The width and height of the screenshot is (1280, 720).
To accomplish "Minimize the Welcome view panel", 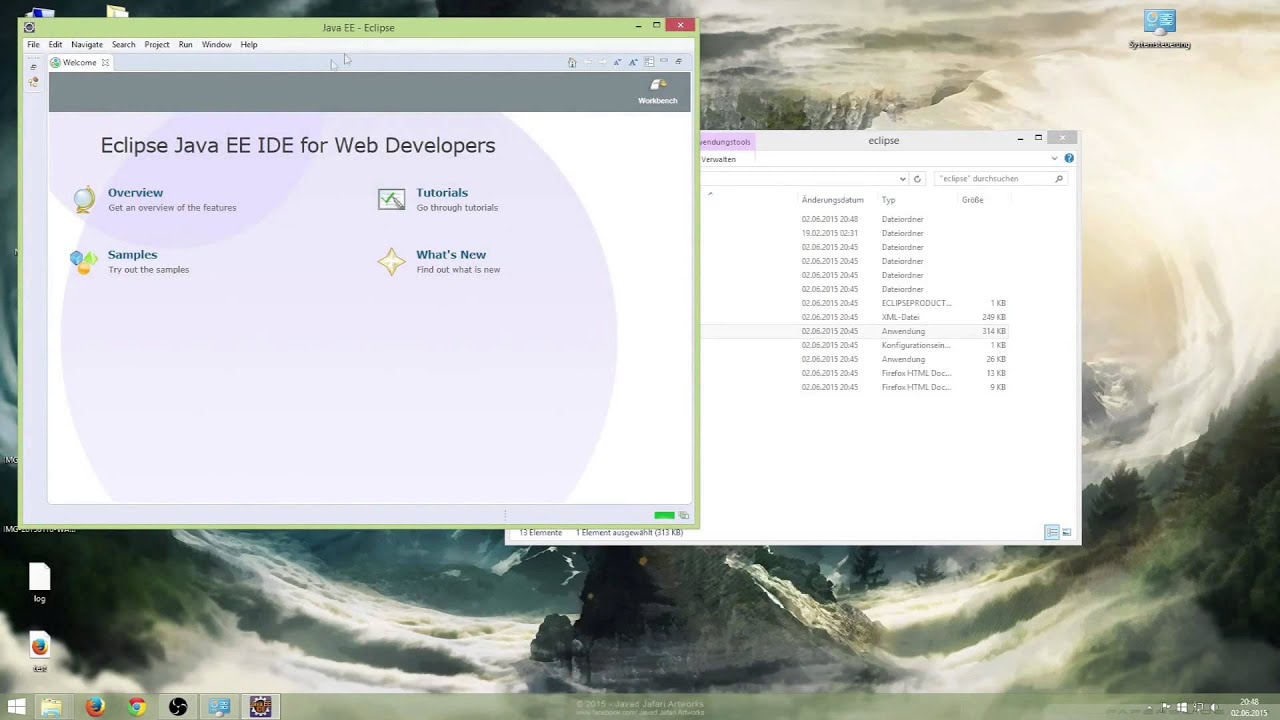I will (x=663, y=62).
